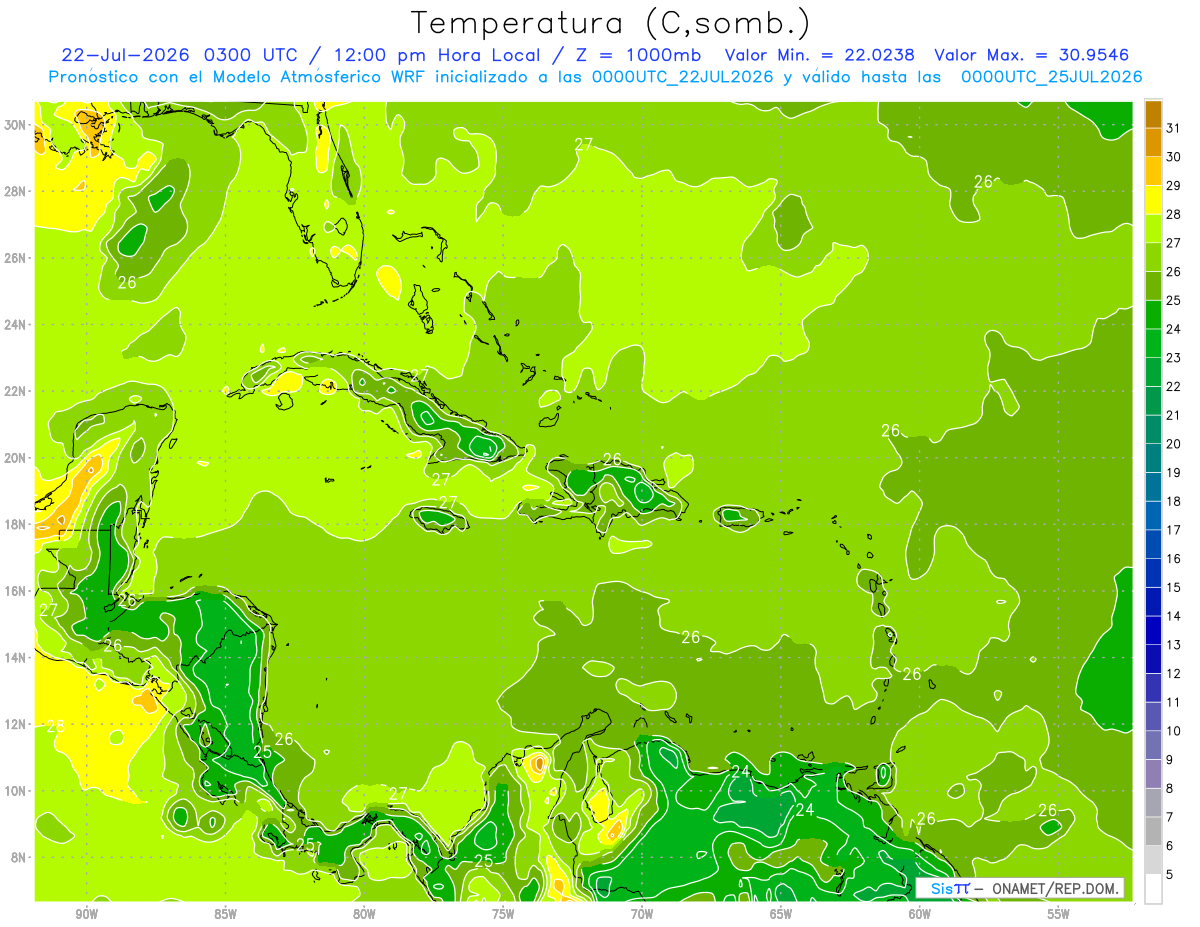
Task: Select the "22N" latitude axis label
Action: [x=15, y=391]
